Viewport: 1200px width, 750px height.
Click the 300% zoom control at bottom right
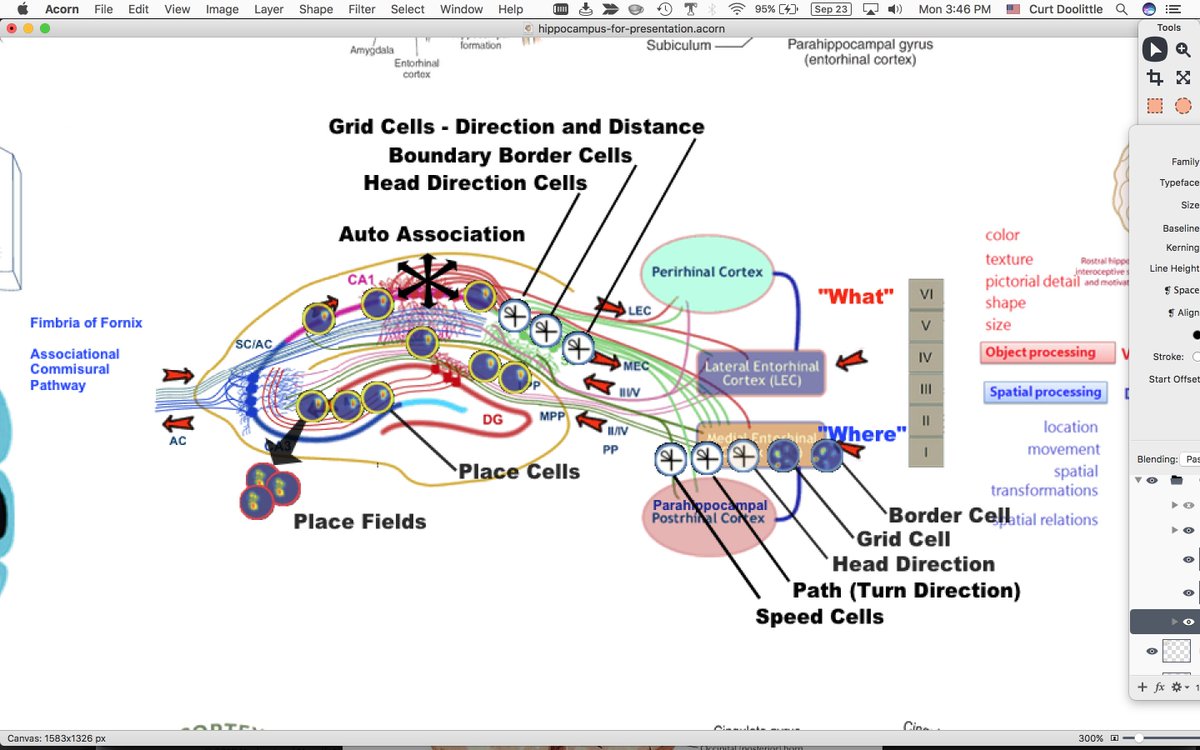pos(1091,738)
